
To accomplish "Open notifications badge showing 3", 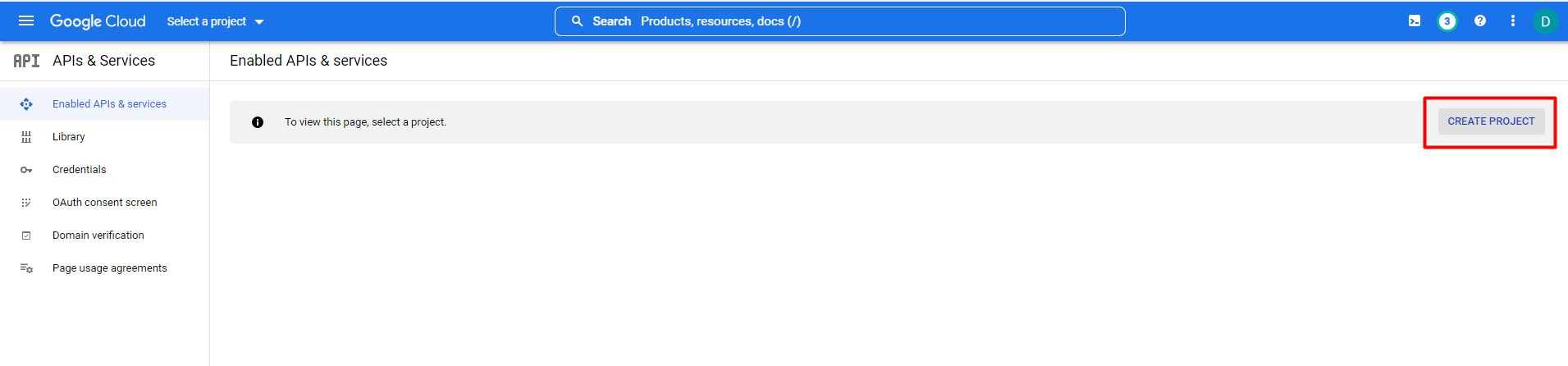I will (1447, 21).
